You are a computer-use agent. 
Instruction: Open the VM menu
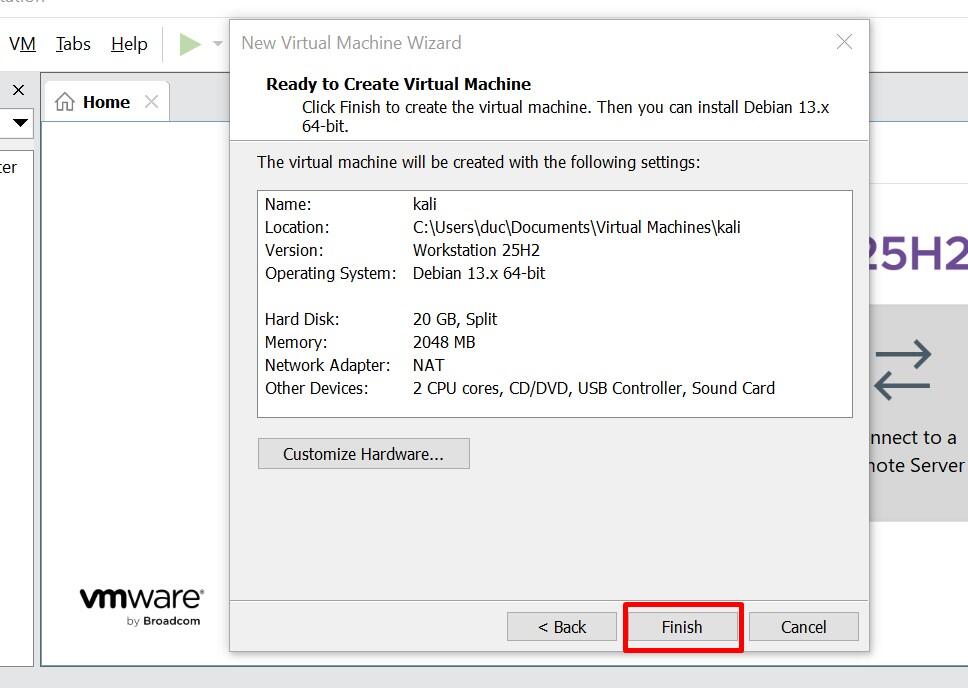point(22,44)
